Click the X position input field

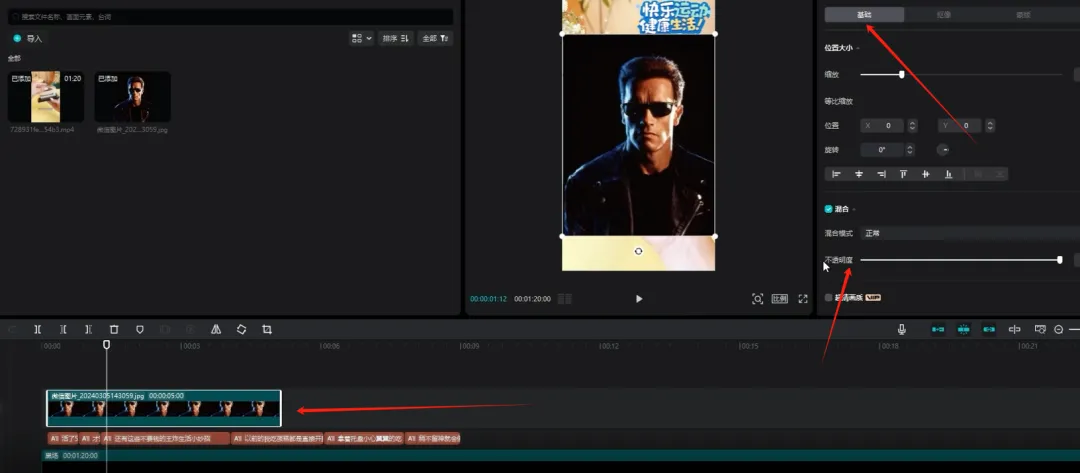pos(884,126)
